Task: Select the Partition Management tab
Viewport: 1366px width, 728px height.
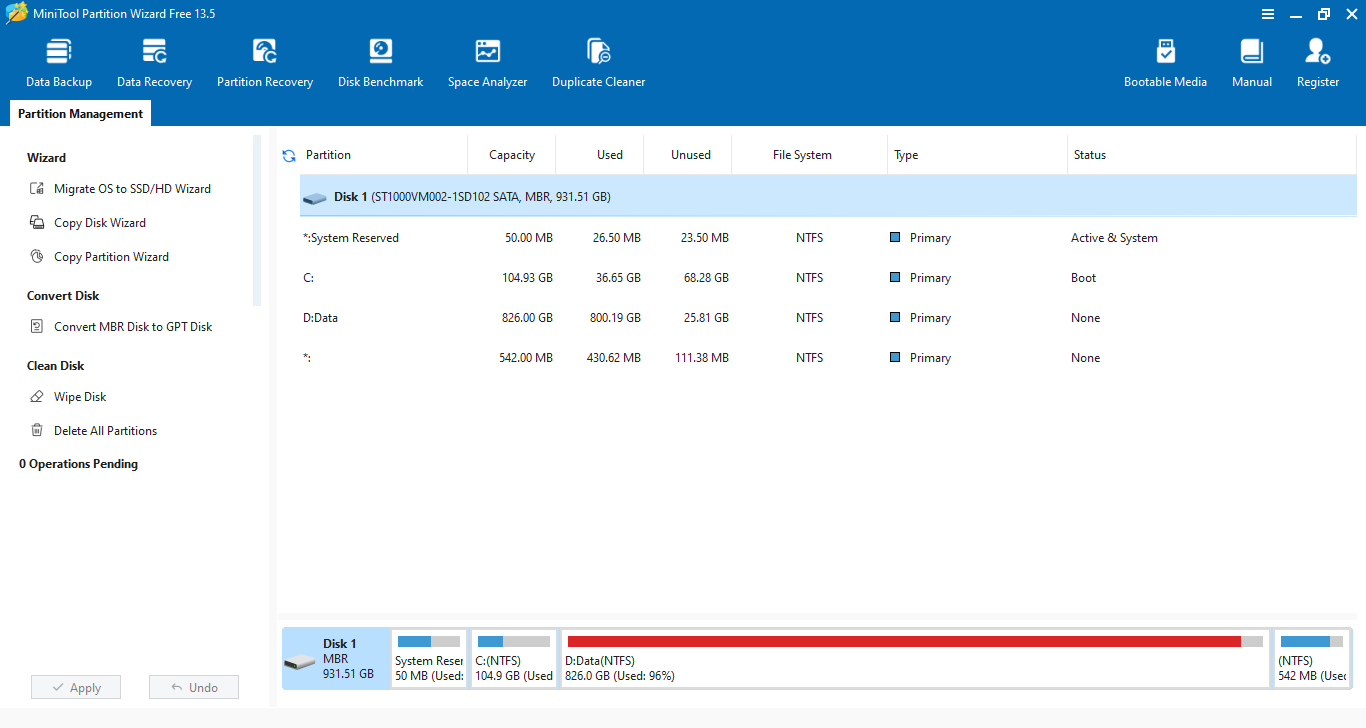Action: tap(80, 114)
